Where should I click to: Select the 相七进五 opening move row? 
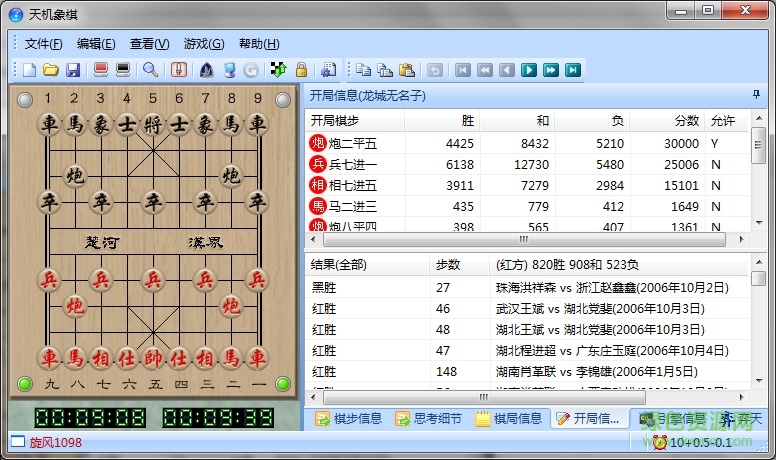tap(527, 186)
